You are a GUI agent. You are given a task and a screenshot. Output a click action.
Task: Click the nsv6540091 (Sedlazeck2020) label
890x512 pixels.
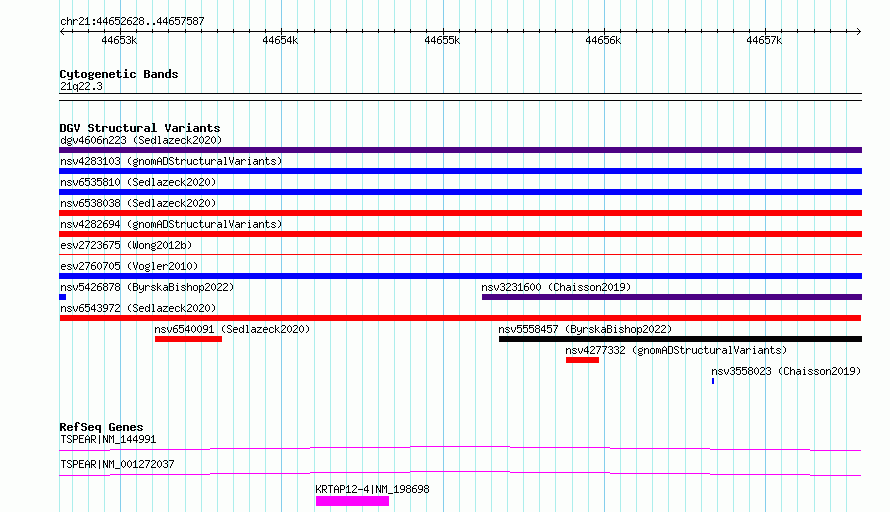232,329
